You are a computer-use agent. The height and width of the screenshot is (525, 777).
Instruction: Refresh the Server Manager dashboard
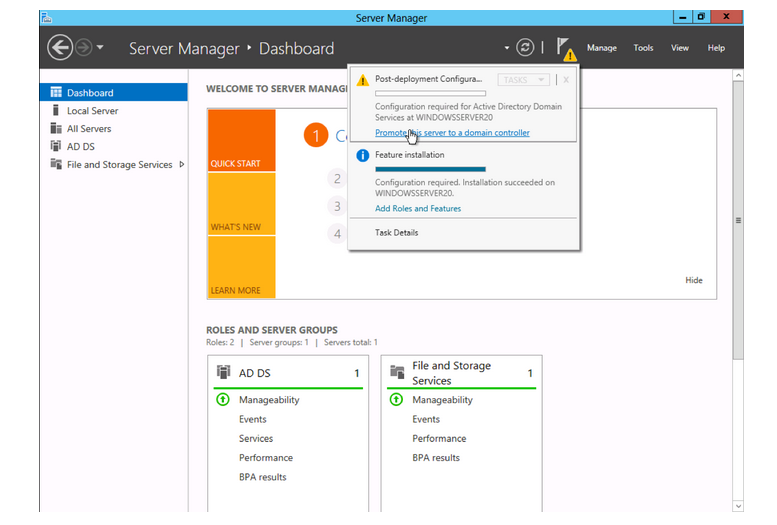pyautogui.click(x=525, y=47)
